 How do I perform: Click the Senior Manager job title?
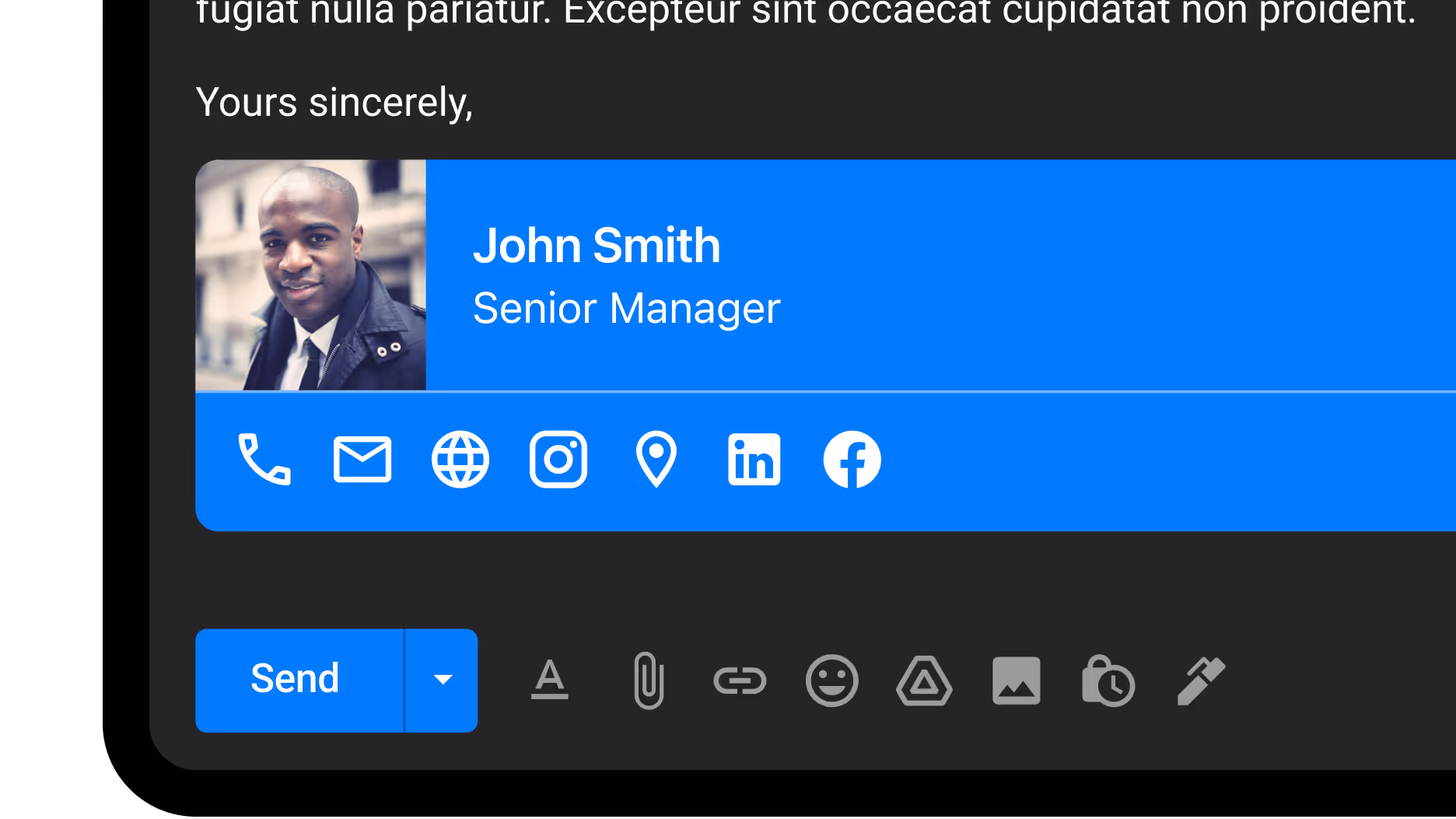point(627,309)
